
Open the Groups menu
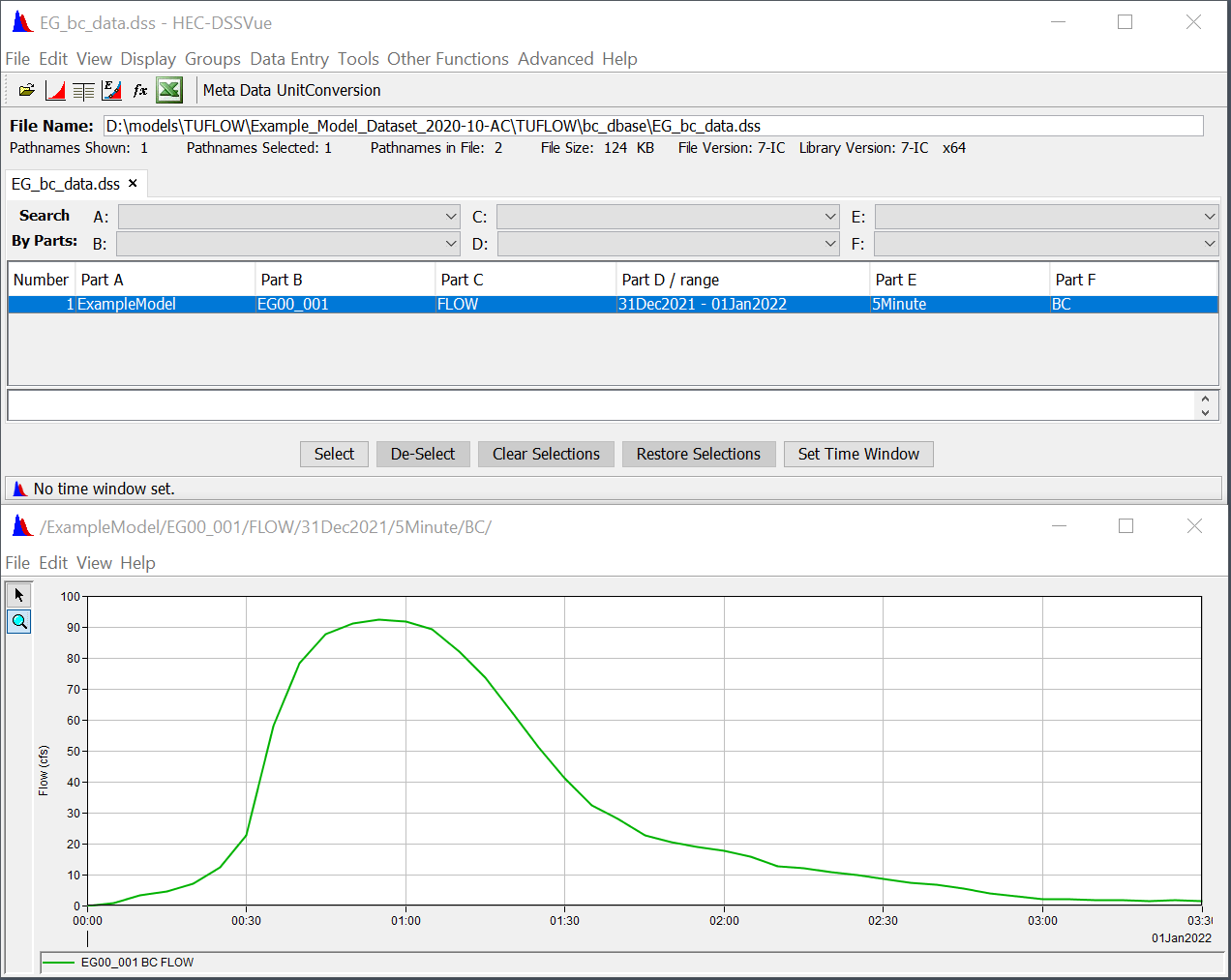coord(212,59)
